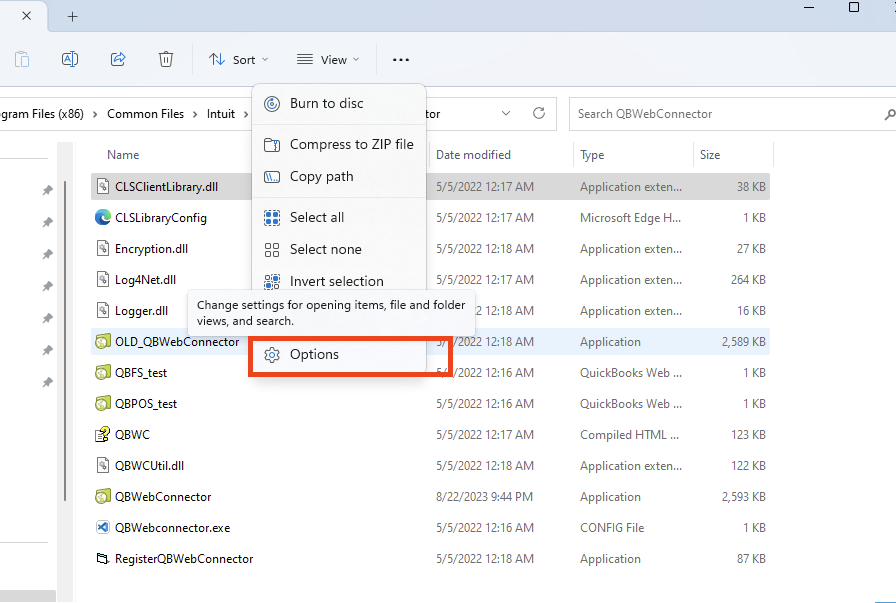Click the QBWebconnector.exe file name
The image size is (896, 603).
click(x=173, y=528)
